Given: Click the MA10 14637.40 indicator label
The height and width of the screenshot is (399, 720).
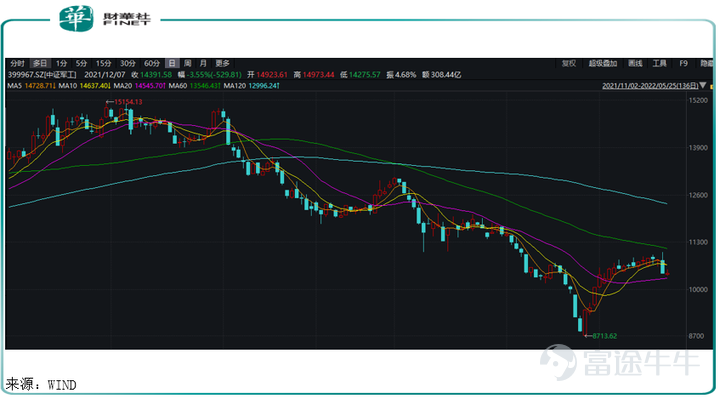Looking at the screenshot, I should point(84,86).
